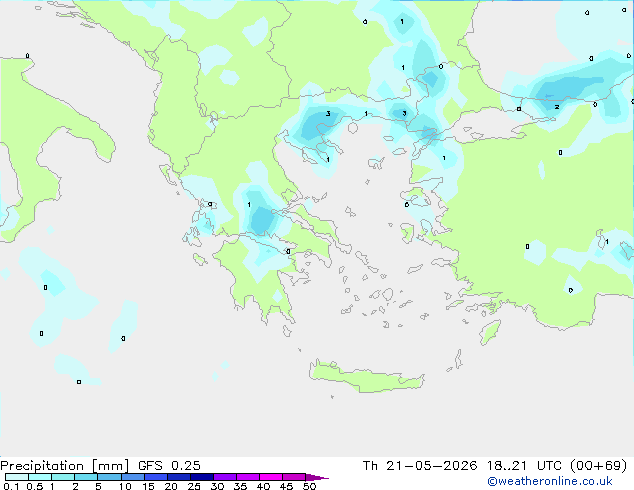Click the legend tick label "10"
634x490 pixels.
click(x=125, y=486)
